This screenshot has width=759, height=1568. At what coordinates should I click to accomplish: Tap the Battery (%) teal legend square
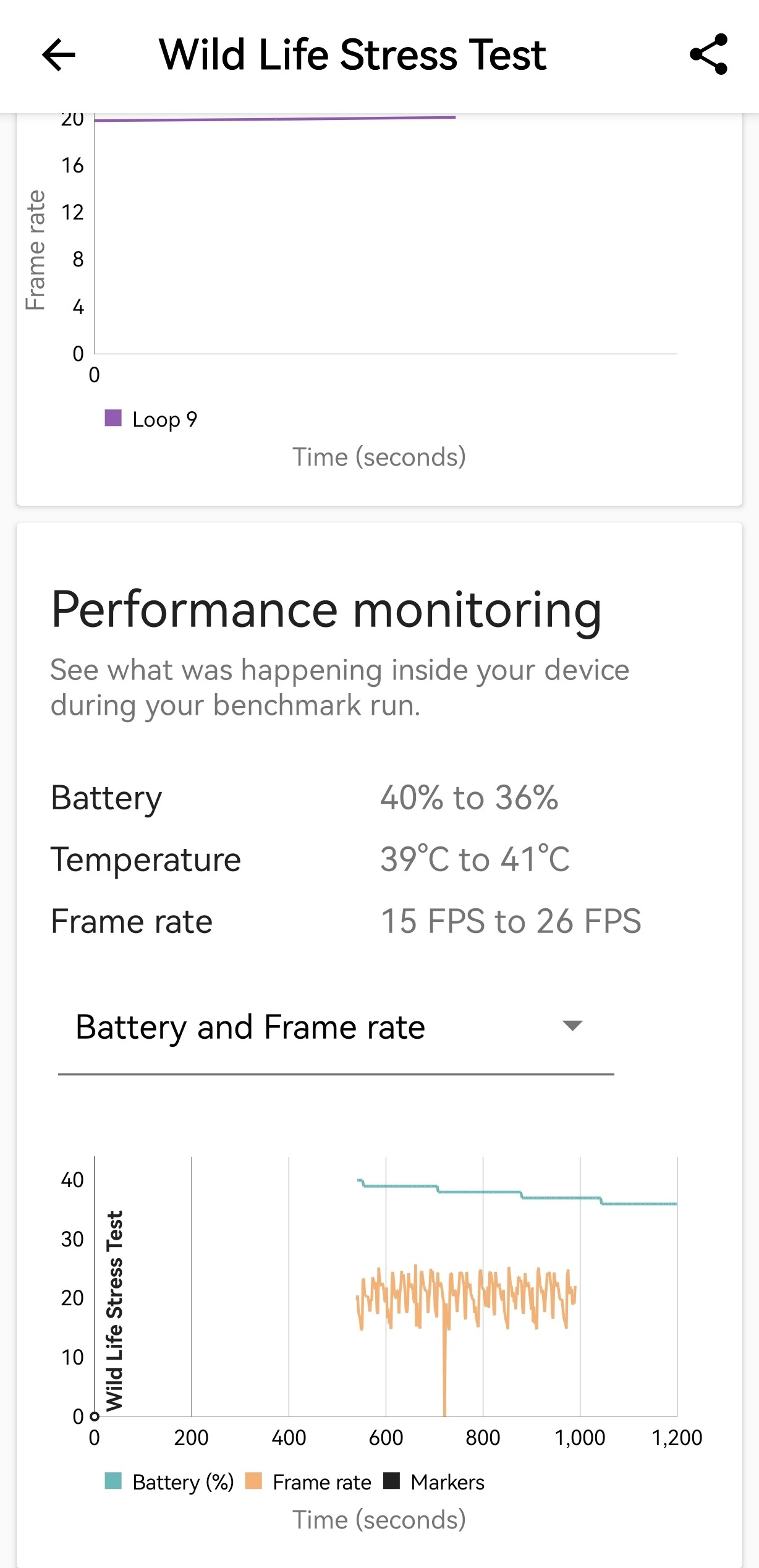tap(113, 1481)
